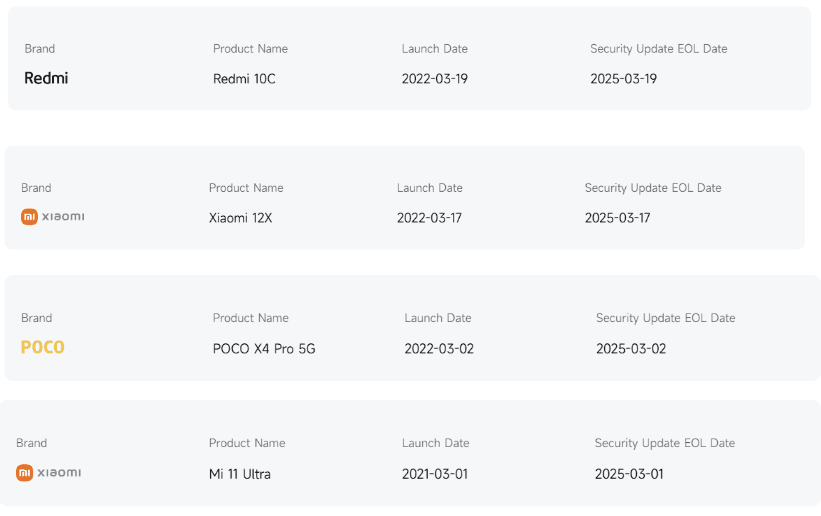This screenshot has height=516, width=821.
Task: Click Xiaomi logo beside Xiaomi 12X
Action: point(52,217)
